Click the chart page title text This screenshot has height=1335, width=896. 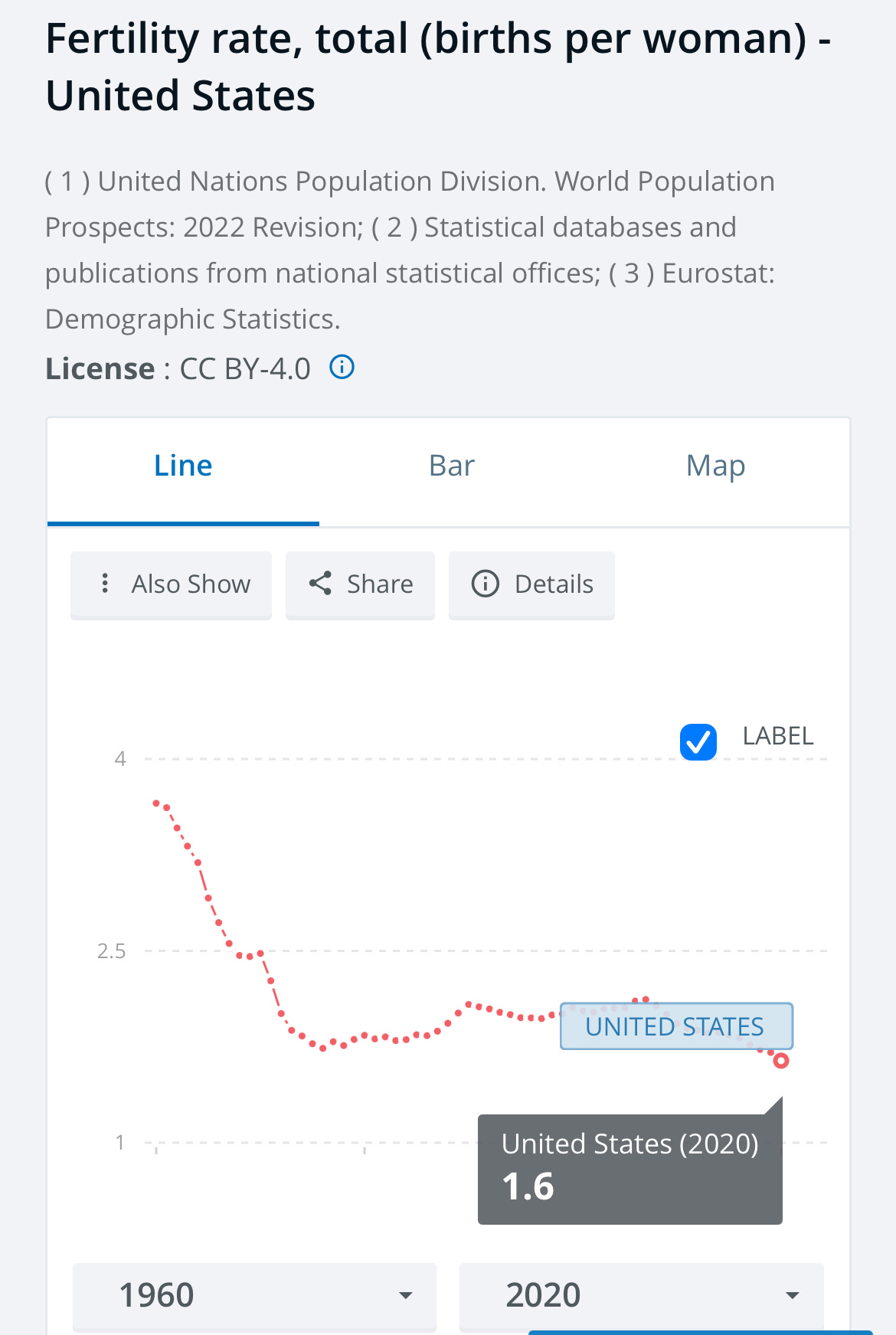(x=438, y=67)
